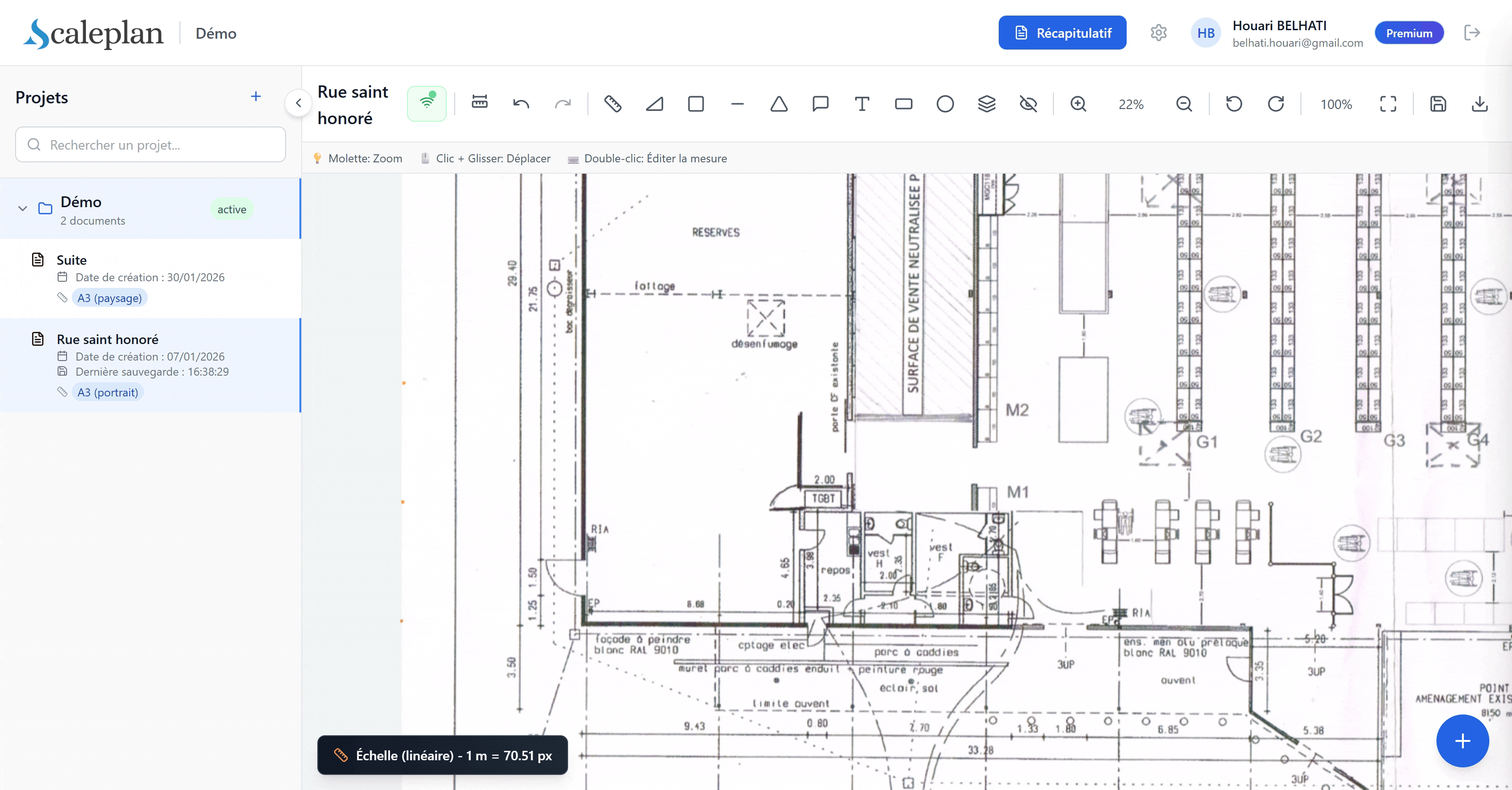
Task: Toggle fullscreen mode
Action: [x=1387, y=104]
